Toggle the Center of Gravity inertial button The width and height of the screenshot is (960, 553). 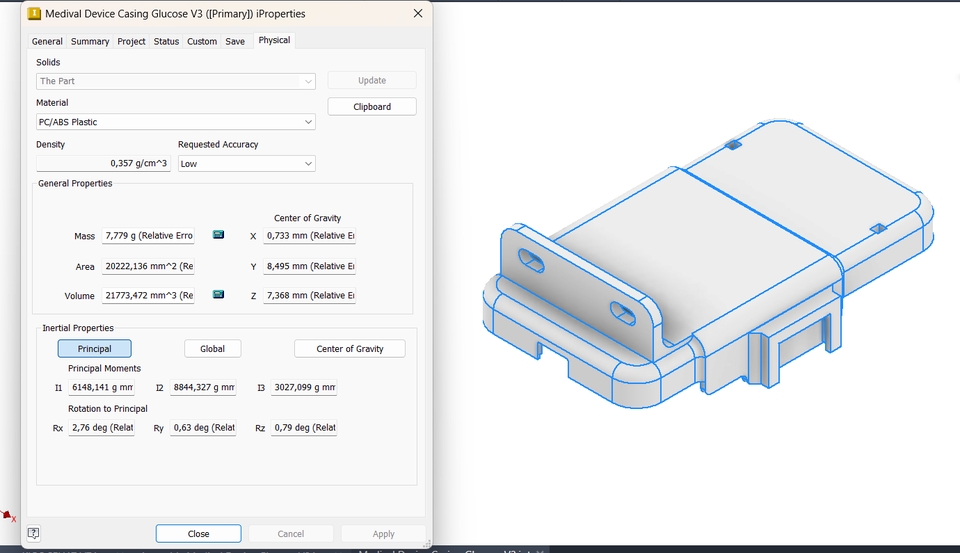(350, 348)
